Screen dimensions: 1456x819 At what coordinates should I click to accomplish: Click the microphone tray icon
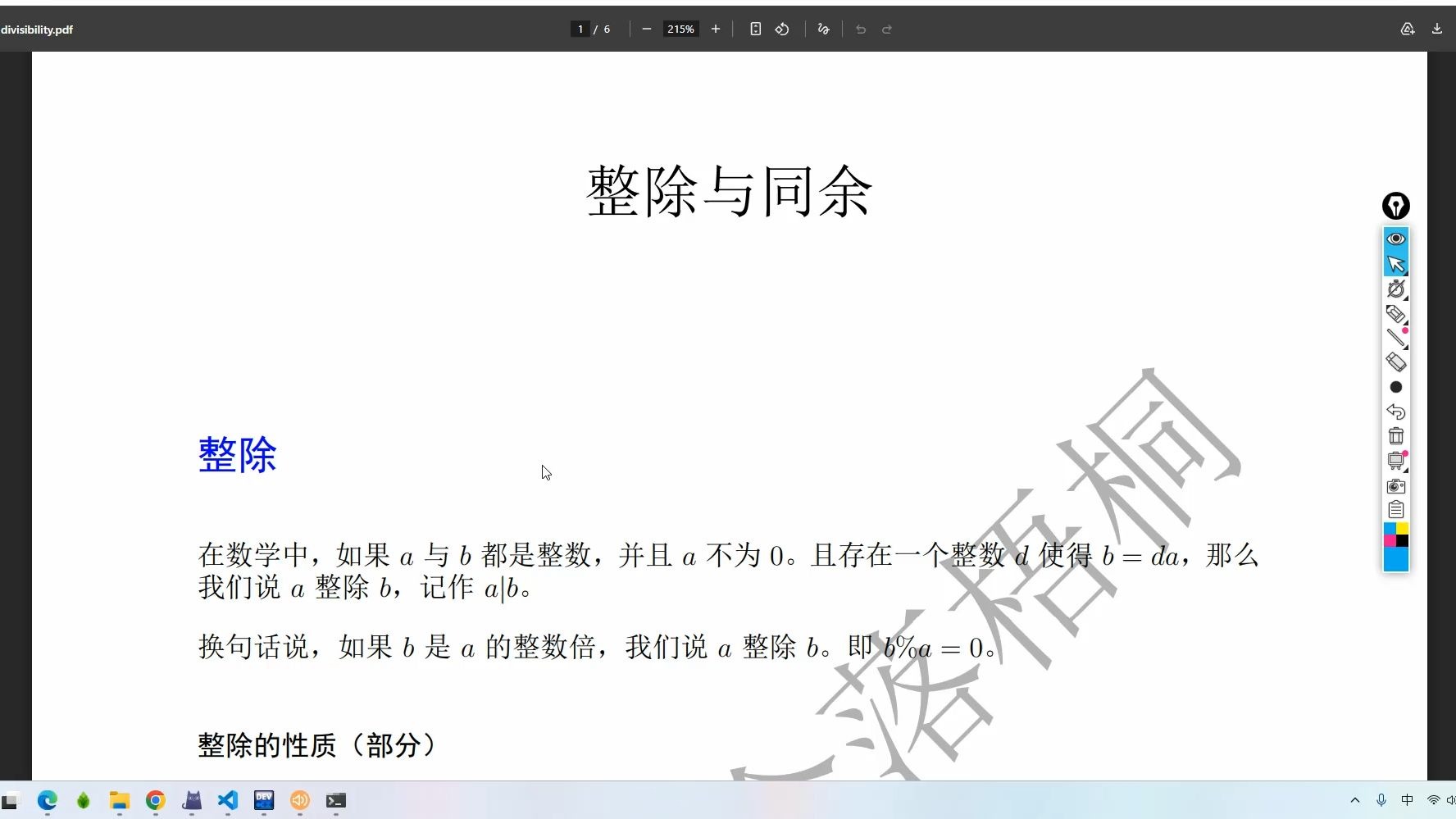1381,800
